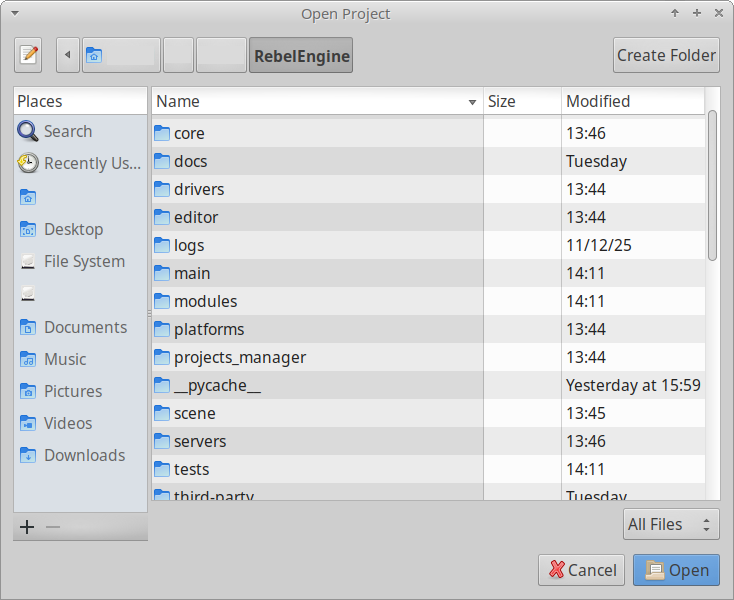Open Videos folder in Places

(80, 423)
